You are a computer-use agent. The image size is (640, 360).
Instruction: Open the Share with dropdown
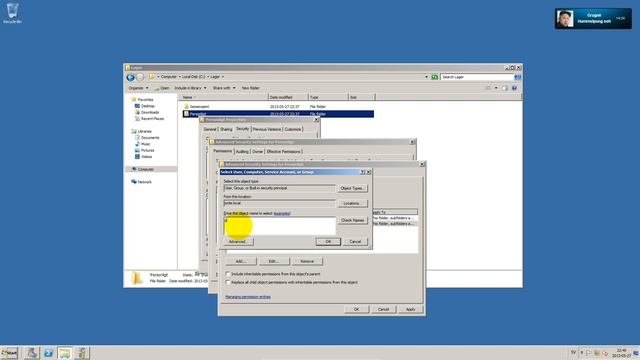[224, 88]
